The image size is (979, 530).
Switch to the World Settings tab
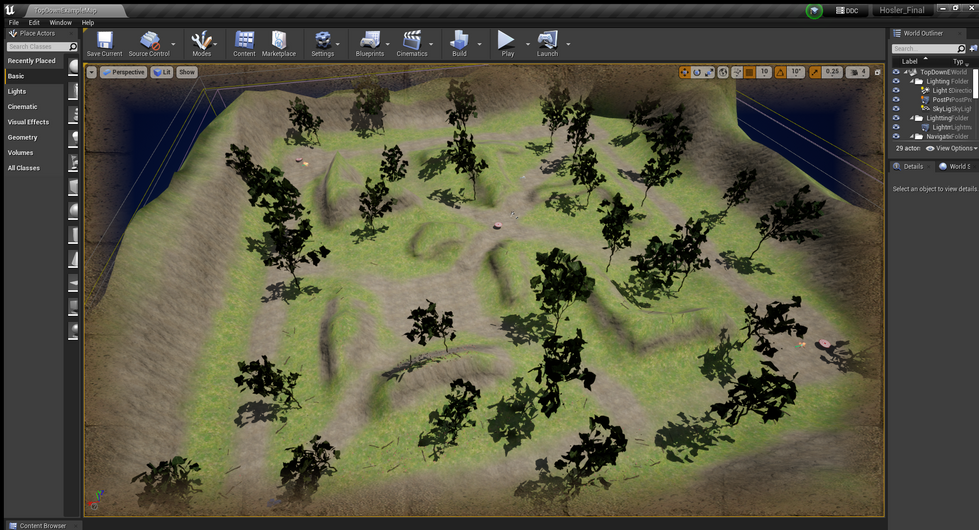[x=955, y=166]
